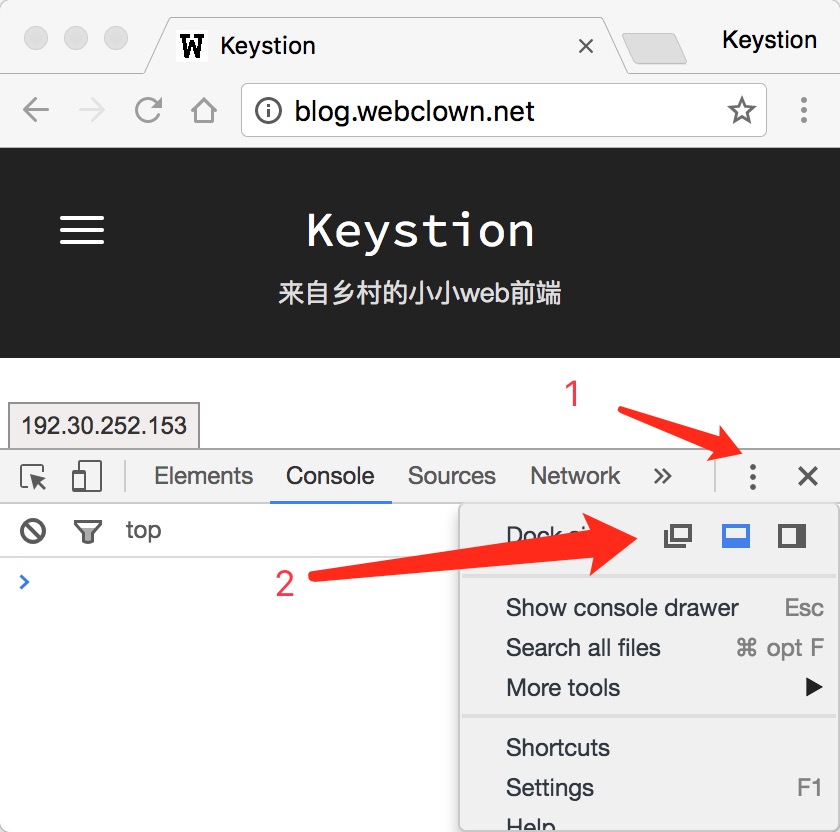
Task: Click the DevTools three-dot menu icon
Action: [x=753, y=476]
